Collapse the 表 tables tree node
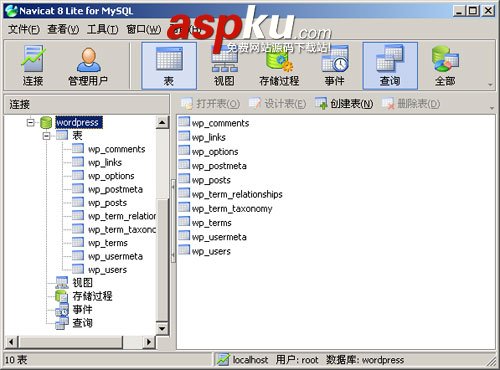Screen dimensions: 500x370 point(47,136)
